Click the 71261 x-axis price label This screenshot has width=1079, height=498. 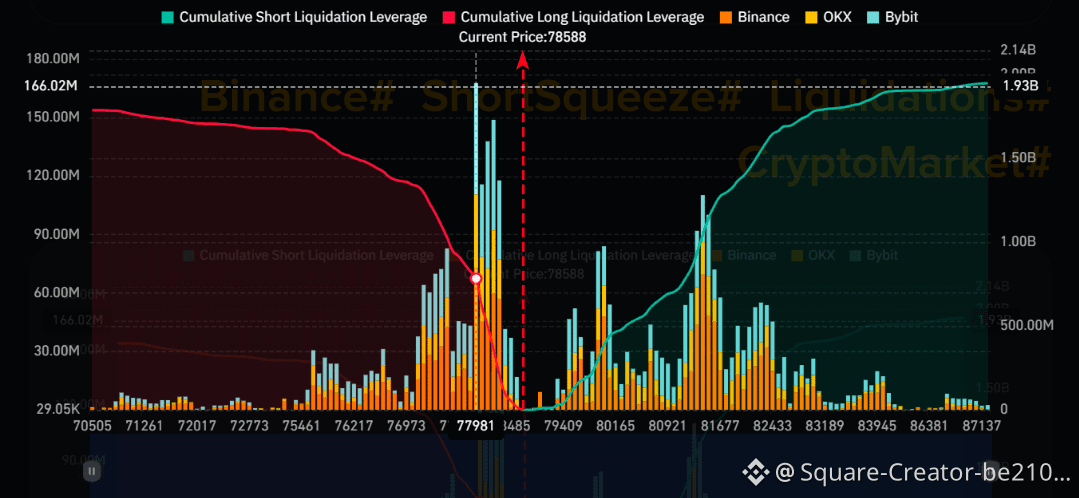point(143,426)
